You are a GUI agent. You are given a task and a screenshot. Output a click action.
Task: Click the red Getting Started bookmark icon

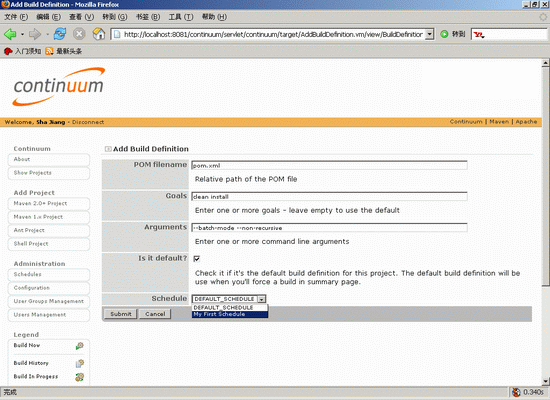coord(8,51)
